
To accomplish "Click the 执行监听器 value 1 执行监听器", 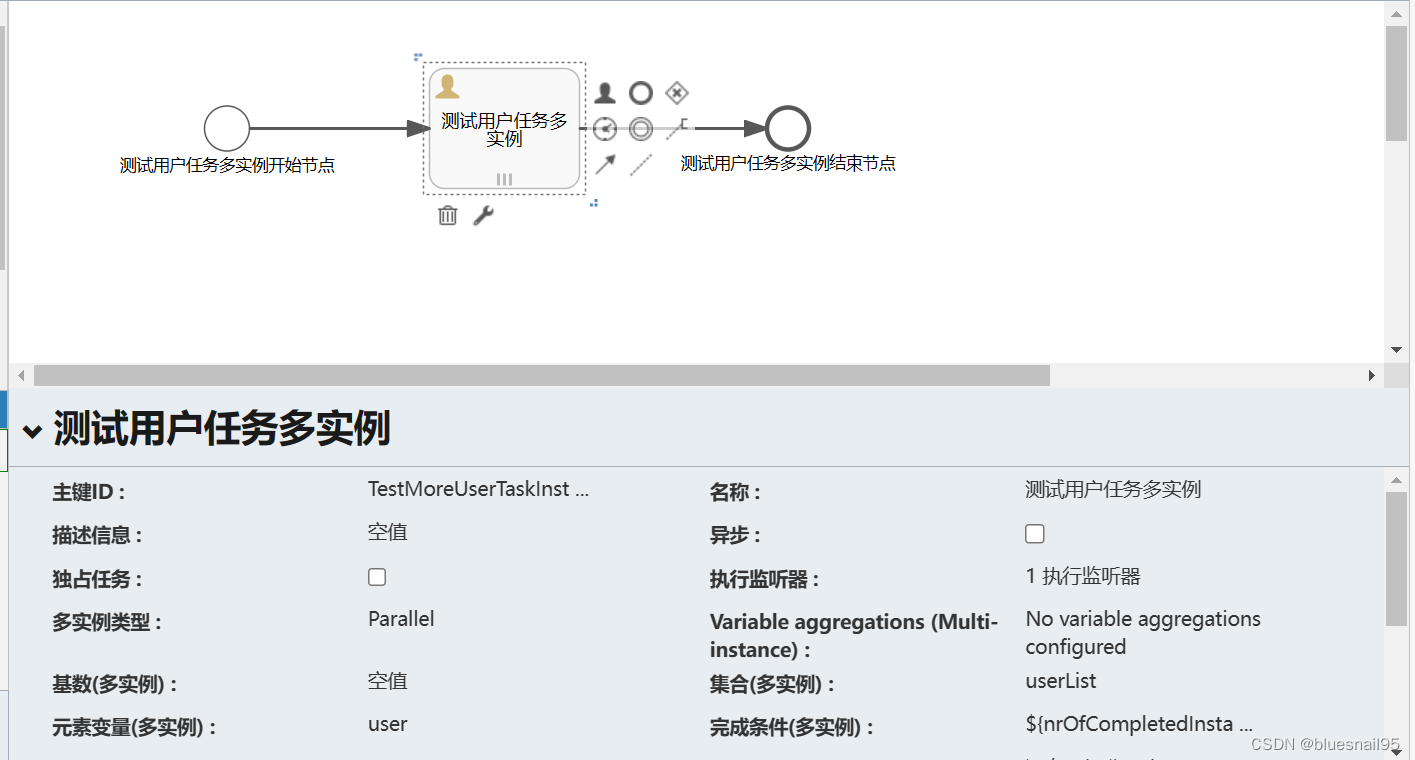I will (1083, 576).
